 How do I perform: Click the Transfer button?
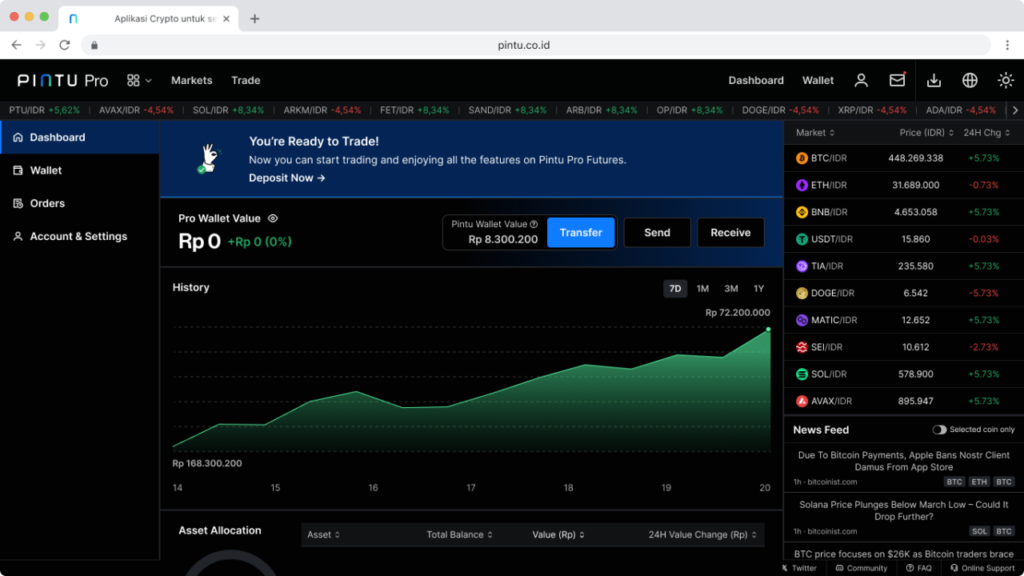coord(581,232)
